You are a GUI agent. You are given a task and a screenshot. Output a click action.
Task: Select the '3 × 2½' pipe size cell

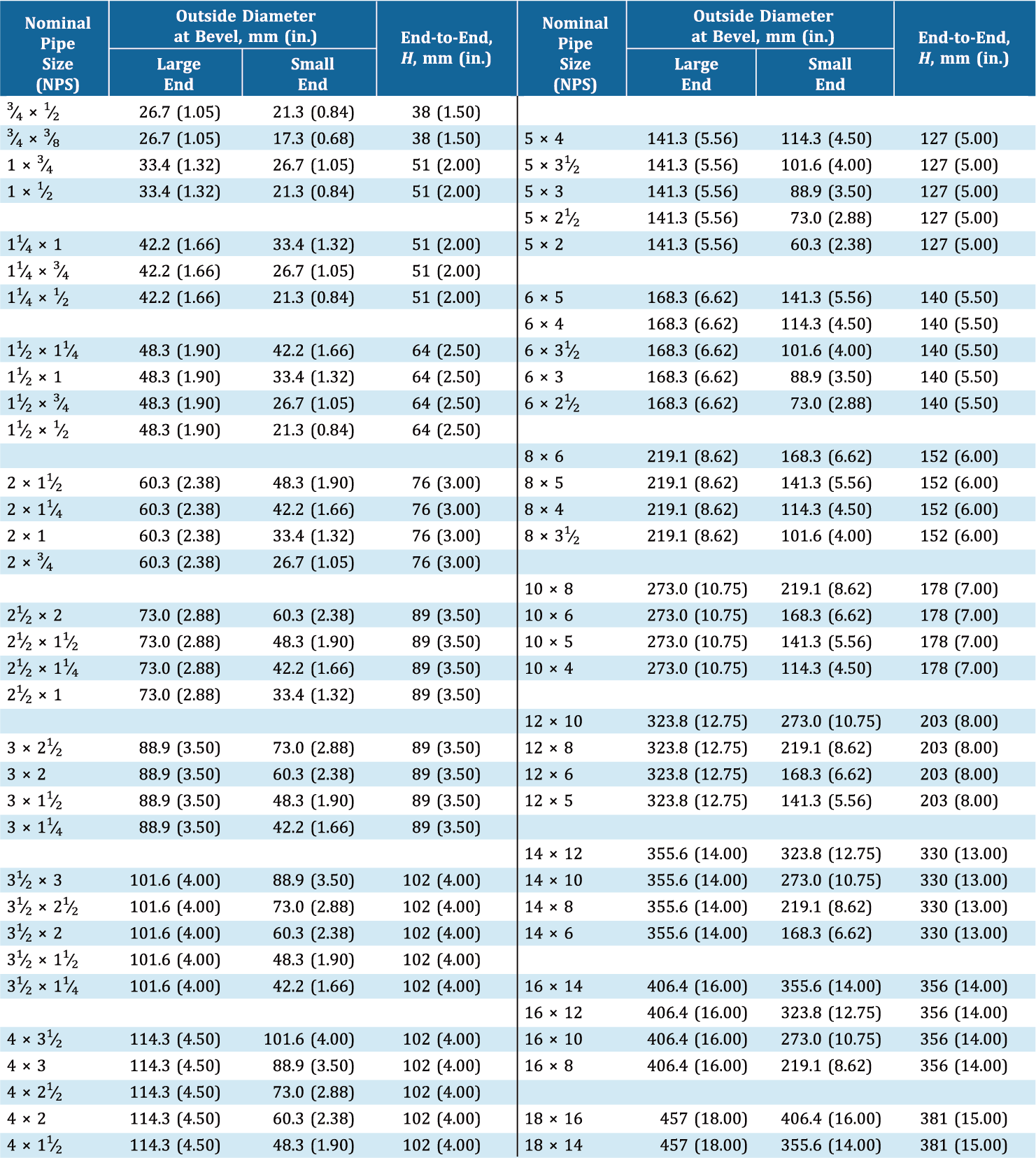point(34,748)
